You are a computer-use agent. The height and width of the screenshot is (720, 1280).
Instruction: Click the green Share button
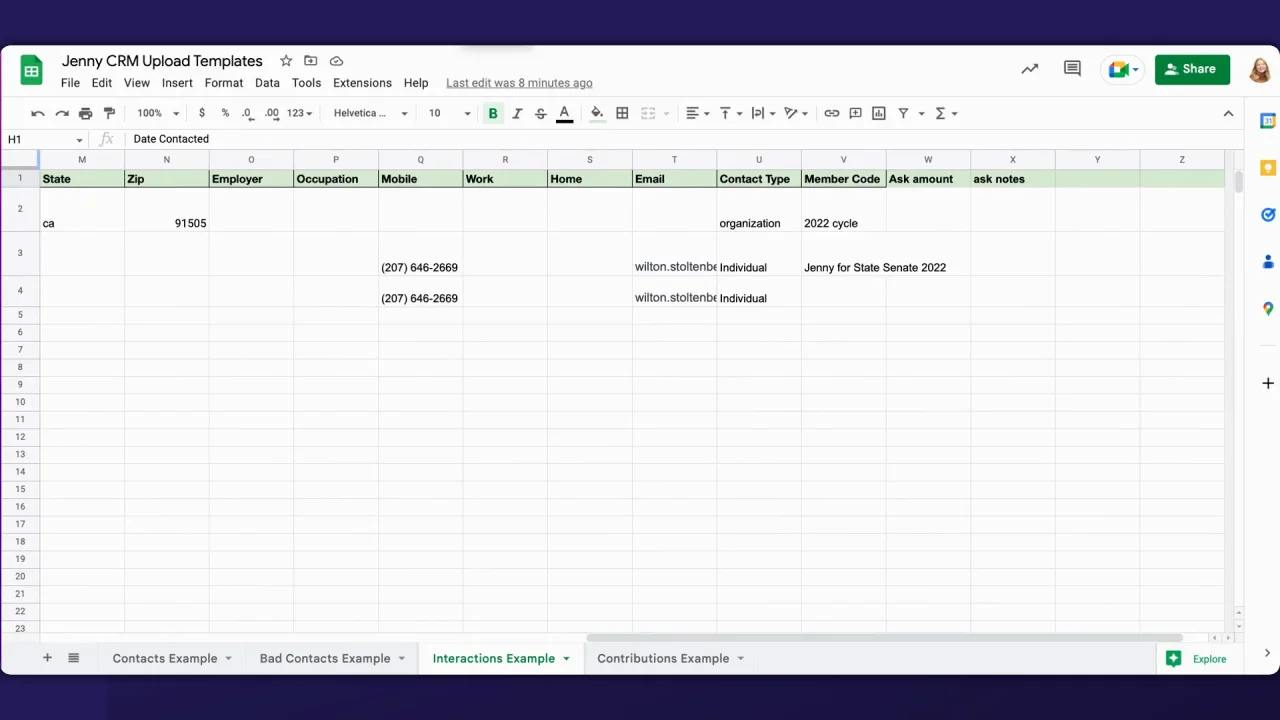1192,69
